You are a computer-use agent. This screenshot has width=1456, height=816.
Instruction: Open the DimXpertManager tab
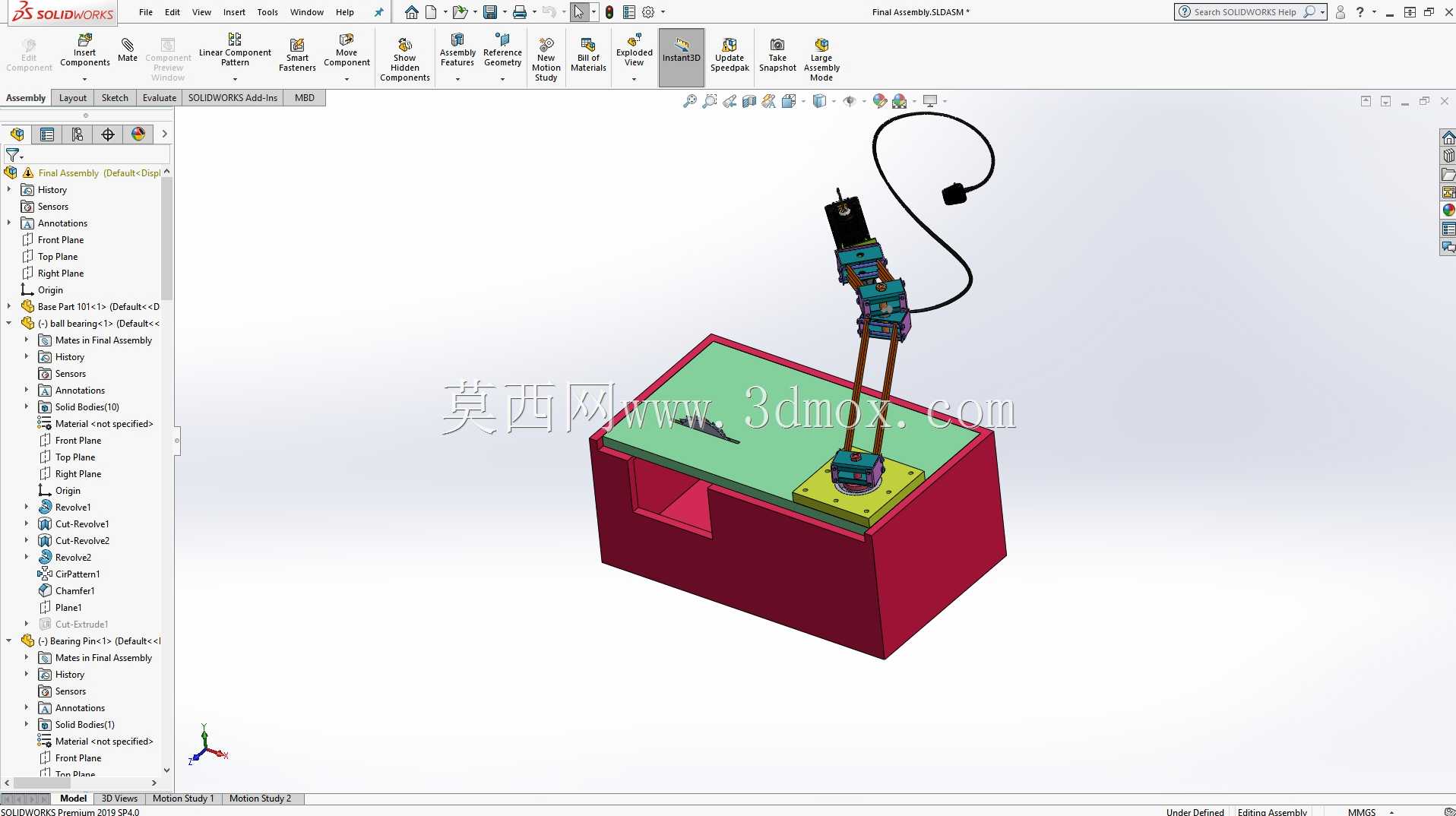click(x=108, y=134)
